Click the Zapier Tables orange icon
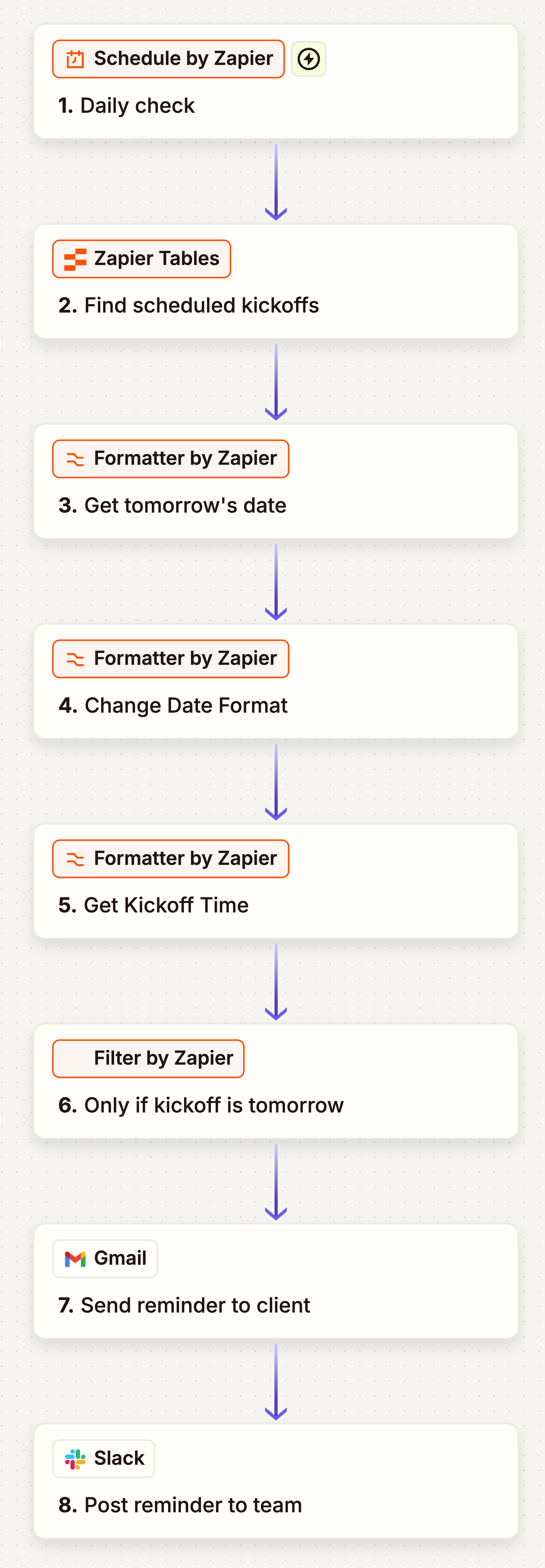Screen dimensions: 545x1568 [75, 259]
